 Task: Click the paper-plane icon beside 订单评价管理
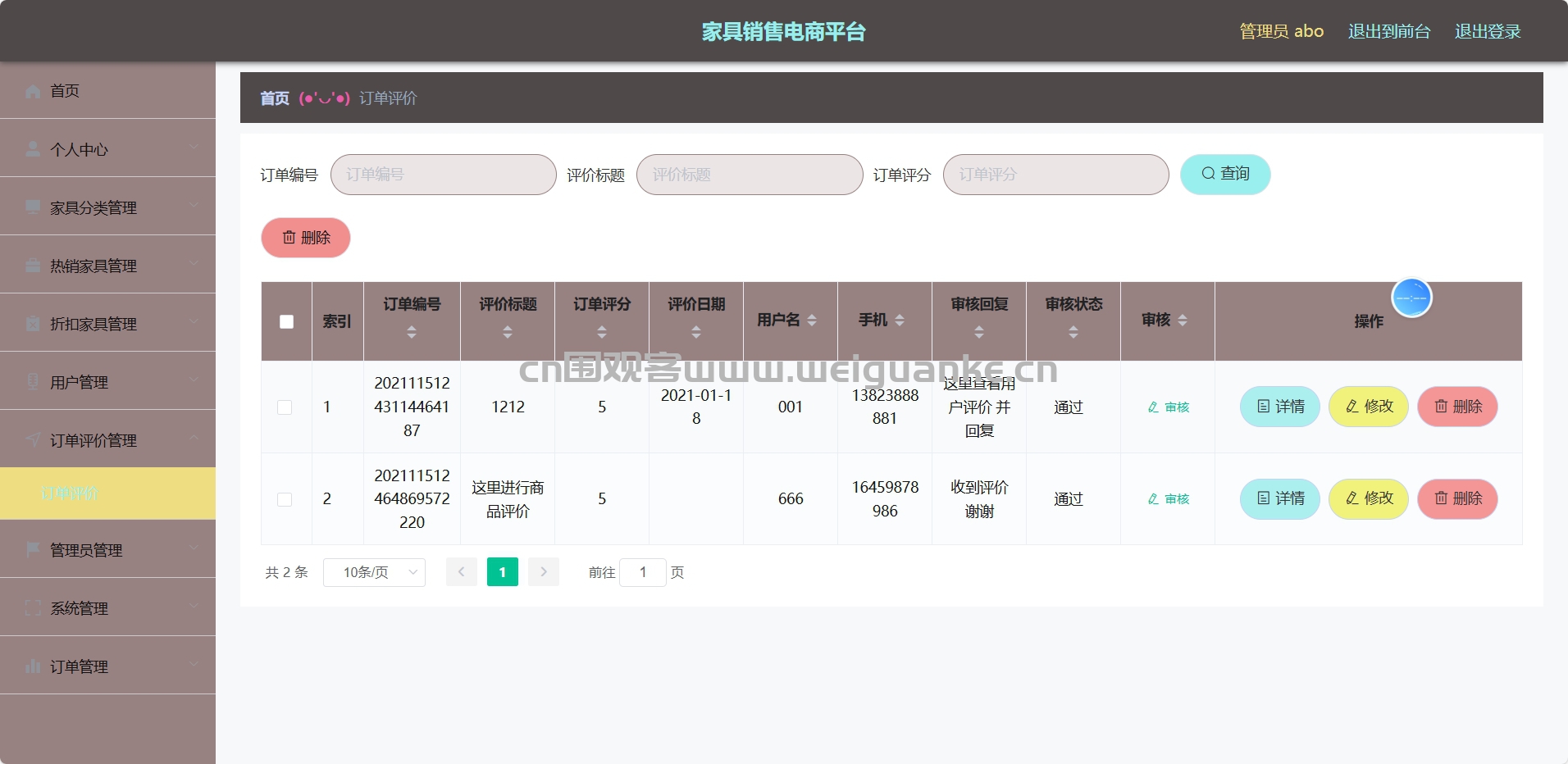(x=33, y=440)
